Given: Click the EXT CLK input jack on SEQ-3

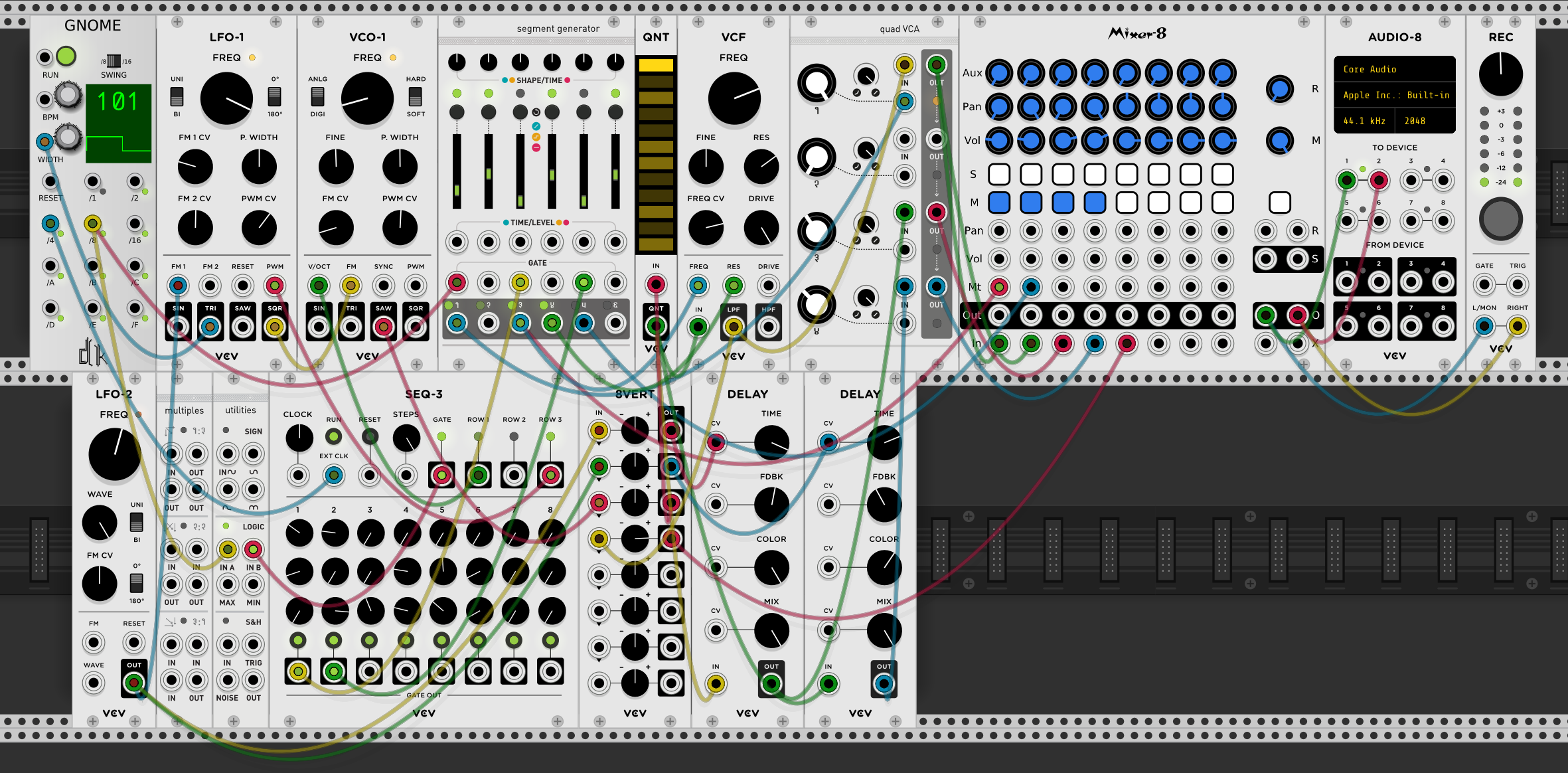Looking at the screenshot, I should 334,475.
